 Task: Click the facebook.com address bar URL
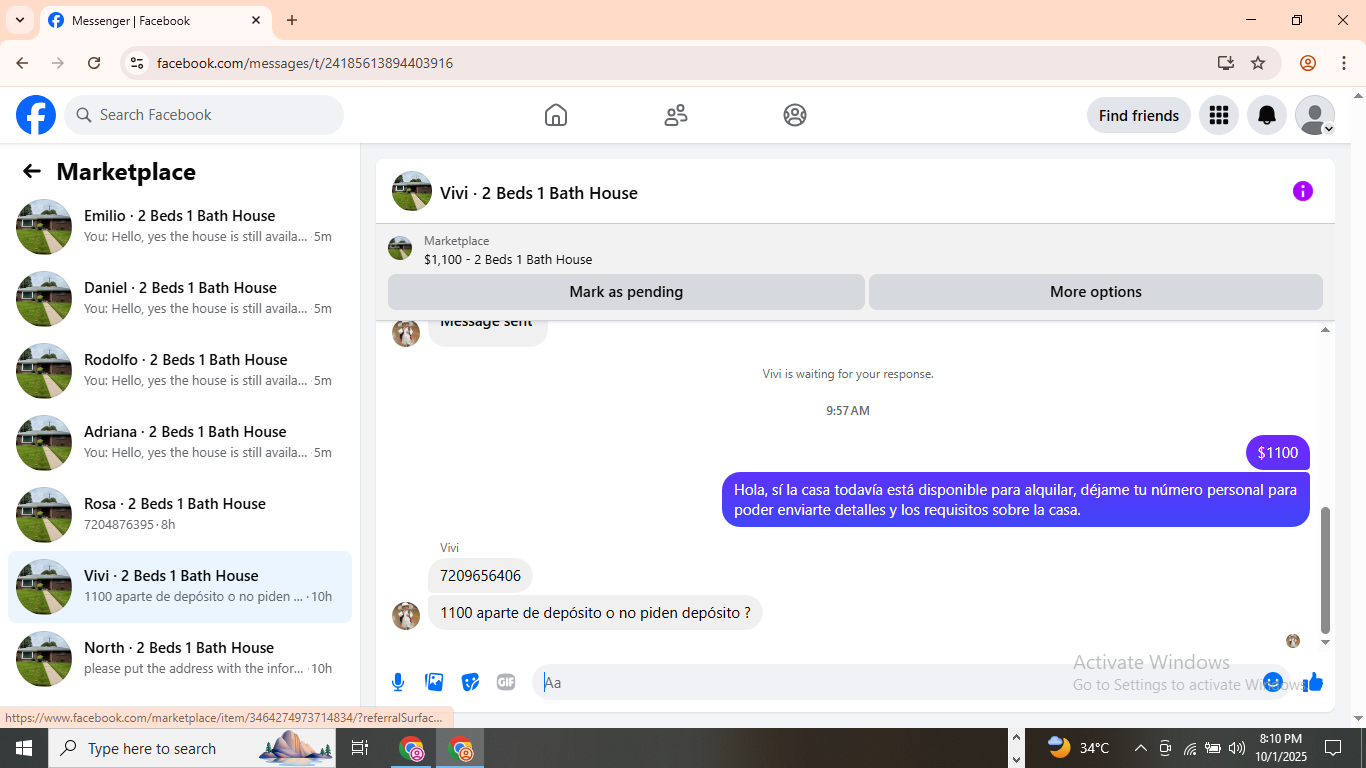[x=305, y=63]
